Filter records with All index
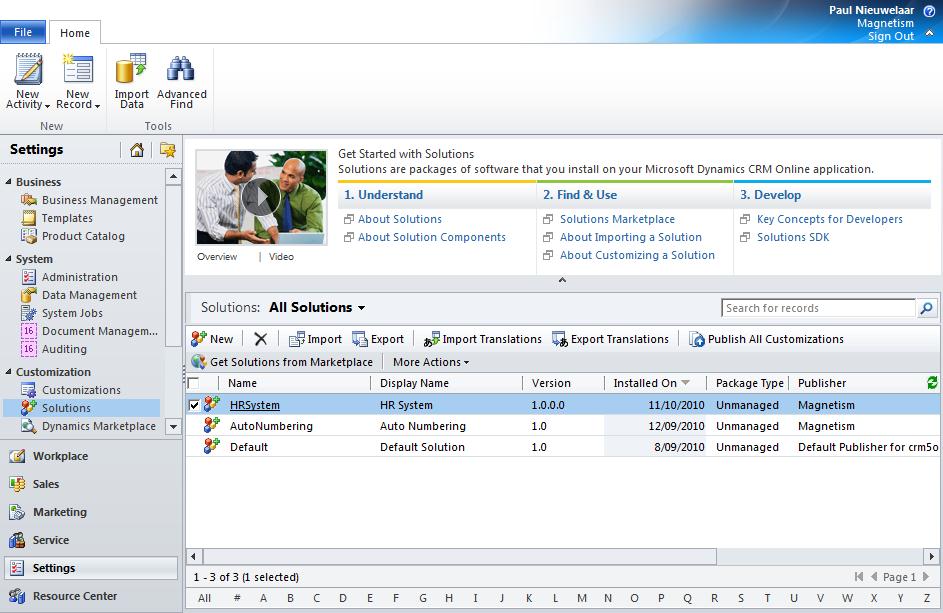The height and width of the screenshot is (613, 943). pyautogui.click(x=204, y=598)
